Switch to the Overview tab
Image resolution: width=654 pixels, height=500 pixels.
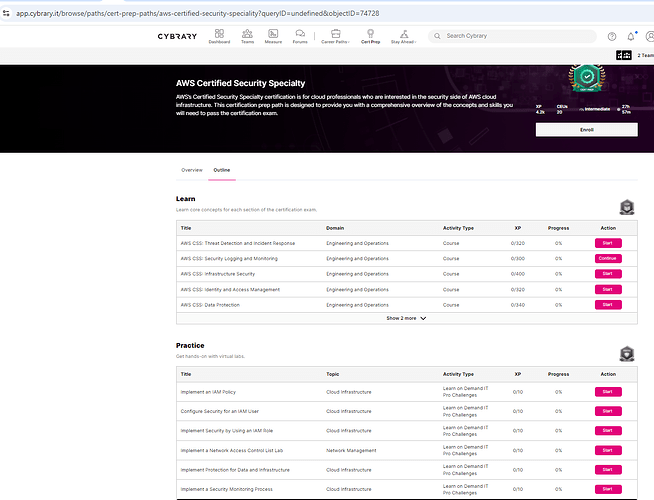191,170
